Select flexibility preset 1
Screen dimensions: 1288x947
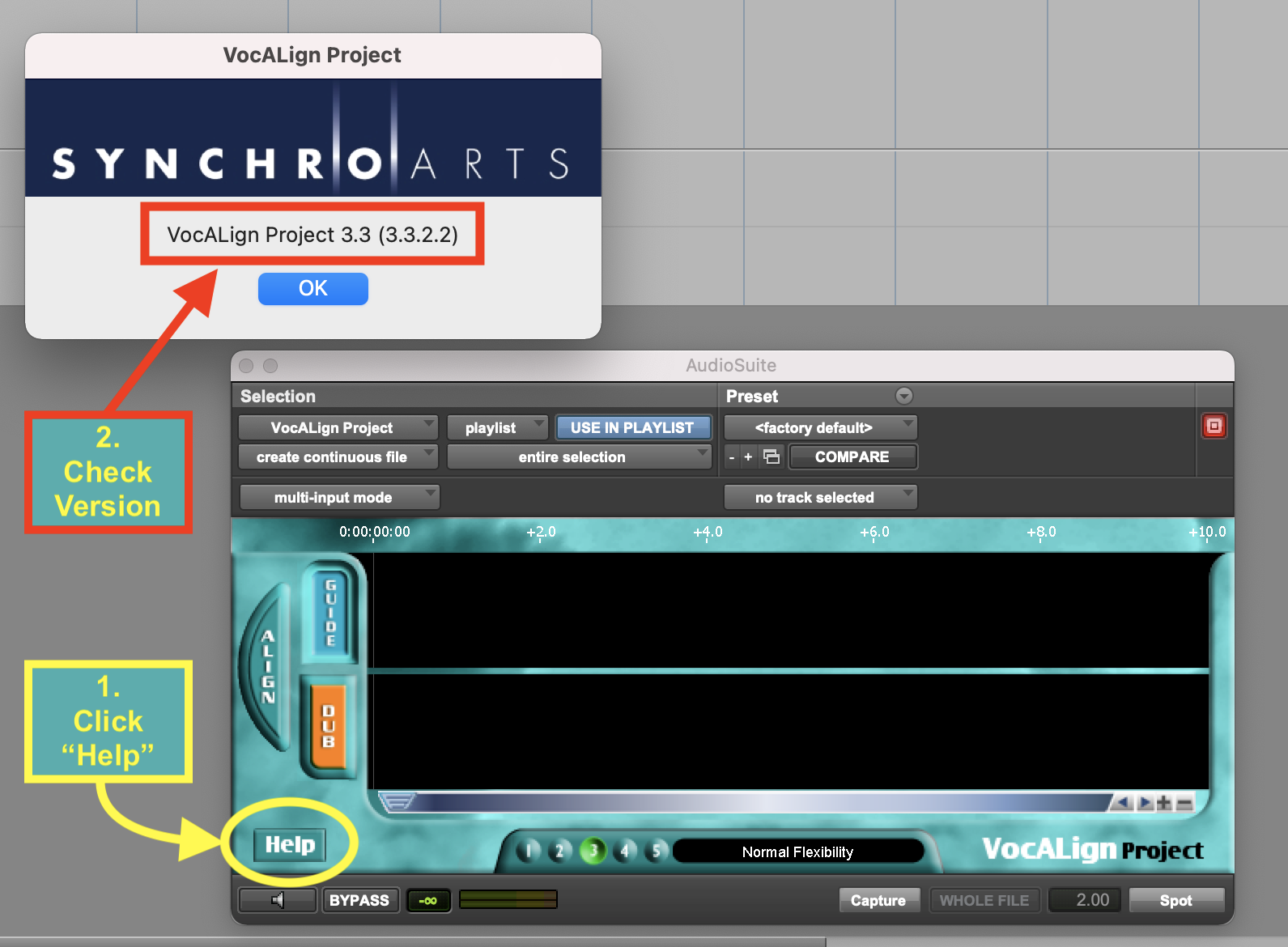click(529, 851)
